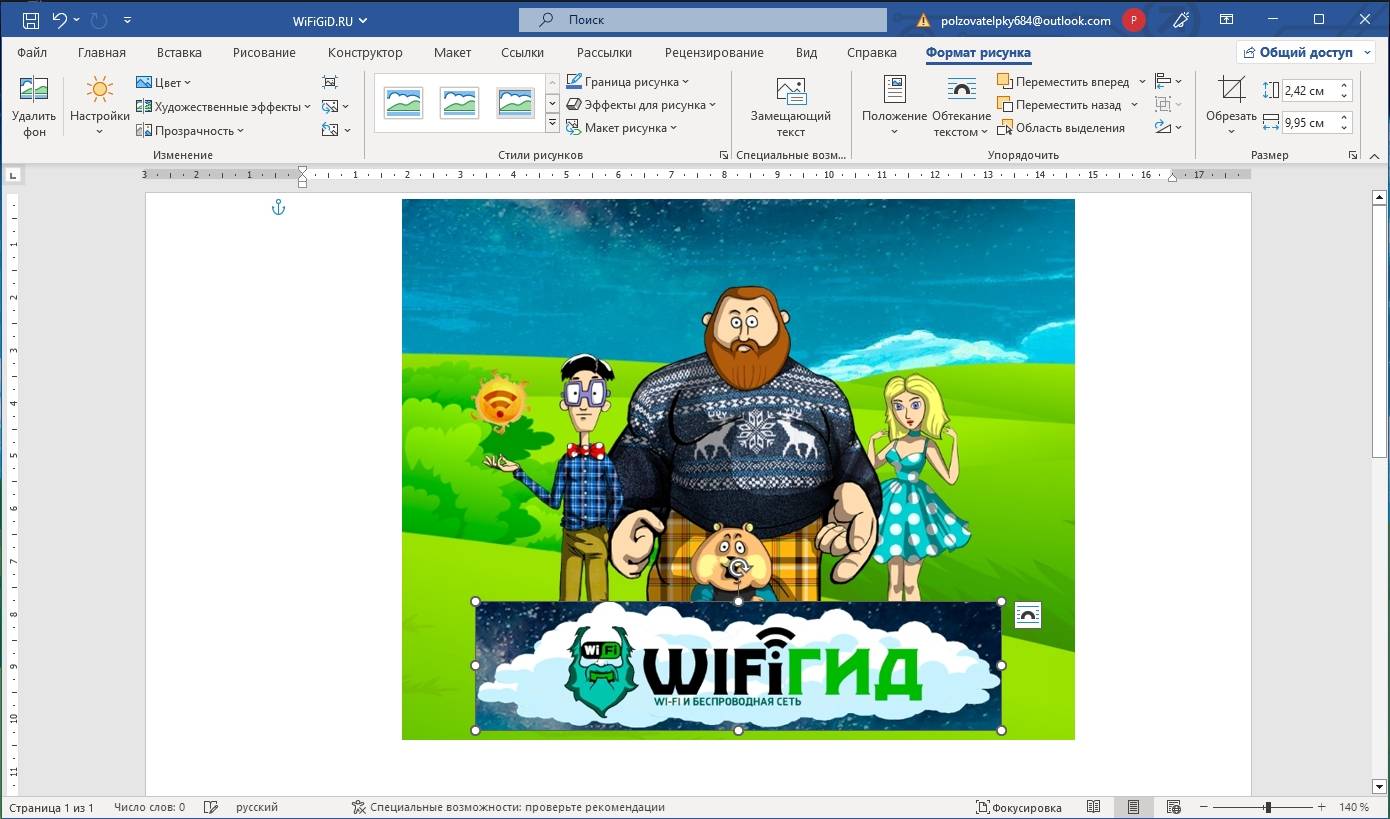The height and width of the screenshot is (819, 1390).
Task: Open the Файл tab
Action: pos(32,52)
